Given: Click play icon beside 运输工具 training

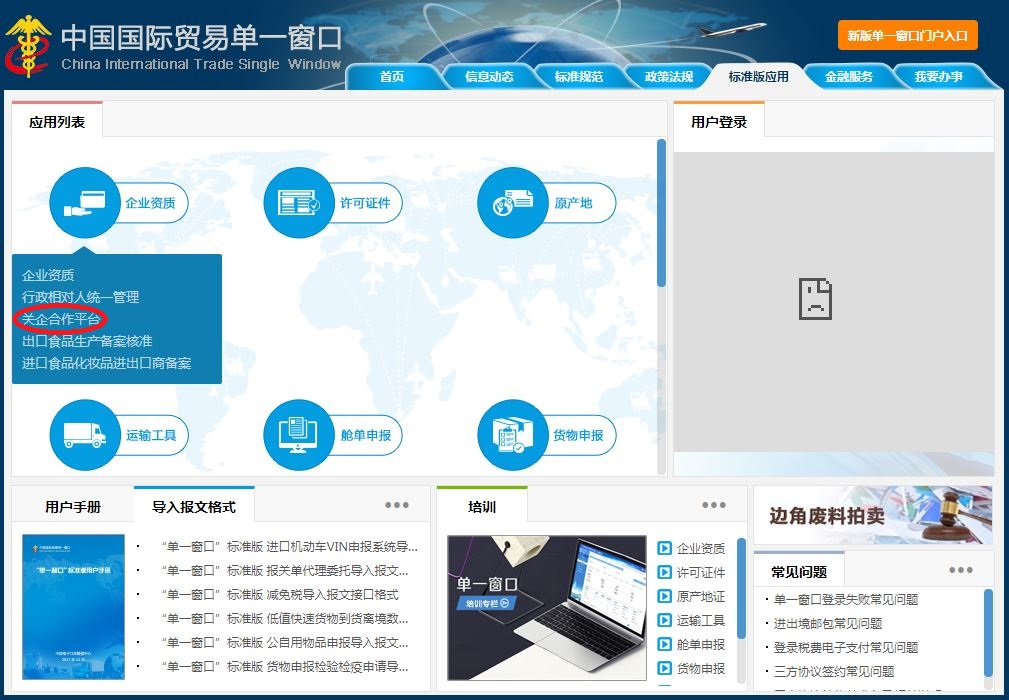Looking at the screenshot, I should pyautogui.click(x=664, y=620).
